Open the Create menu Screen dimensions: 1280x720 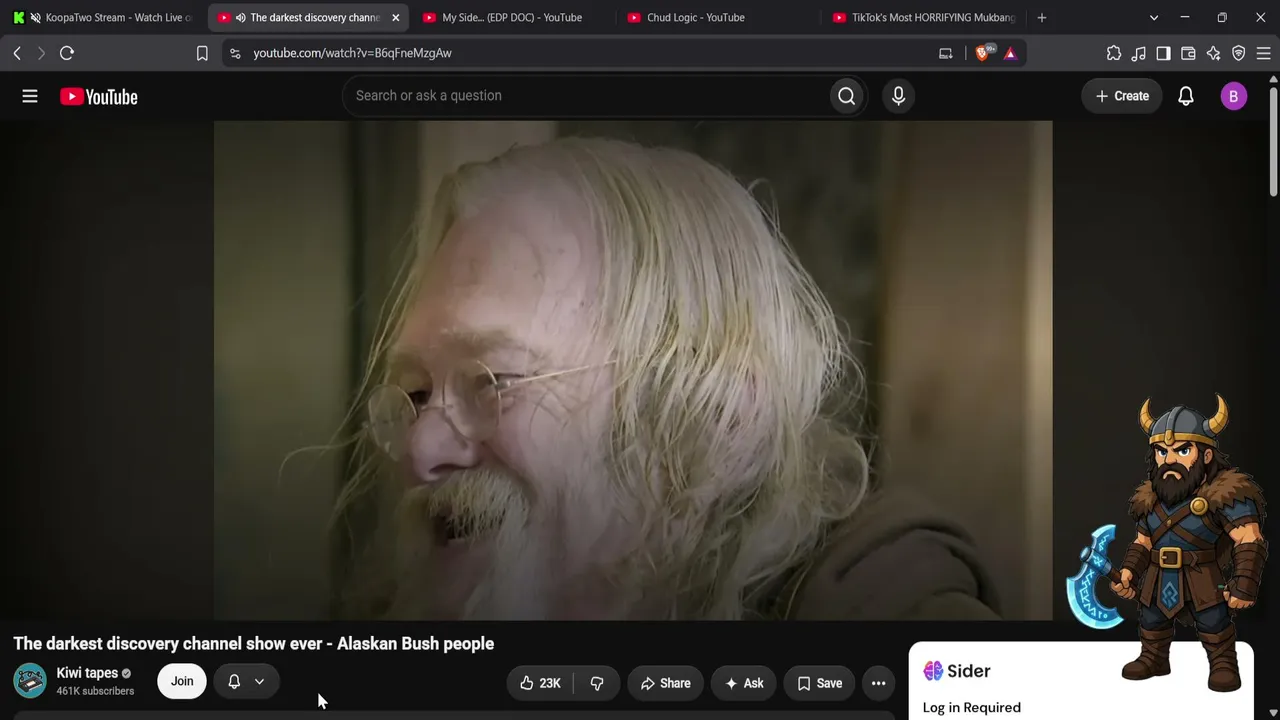(x=1122, y=96)
